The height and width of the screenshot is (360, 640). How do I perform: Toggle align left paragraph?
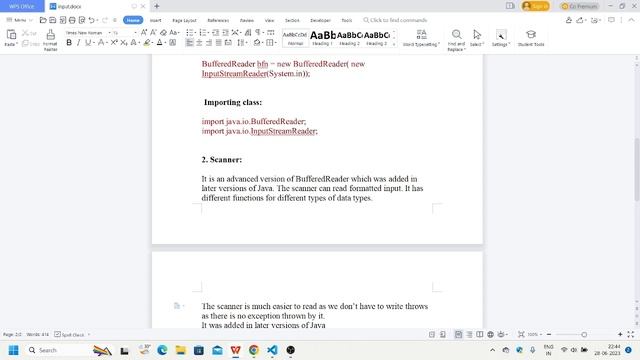(x=189, y=42)
